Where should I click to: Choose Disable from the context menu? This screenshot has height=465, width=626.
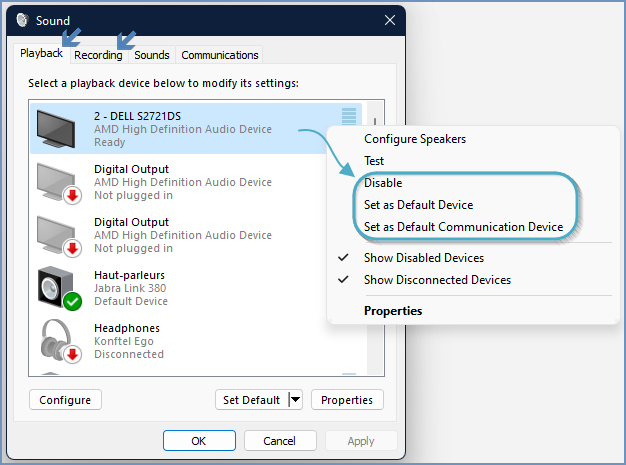pyautogui.click(x=383, y=183)
